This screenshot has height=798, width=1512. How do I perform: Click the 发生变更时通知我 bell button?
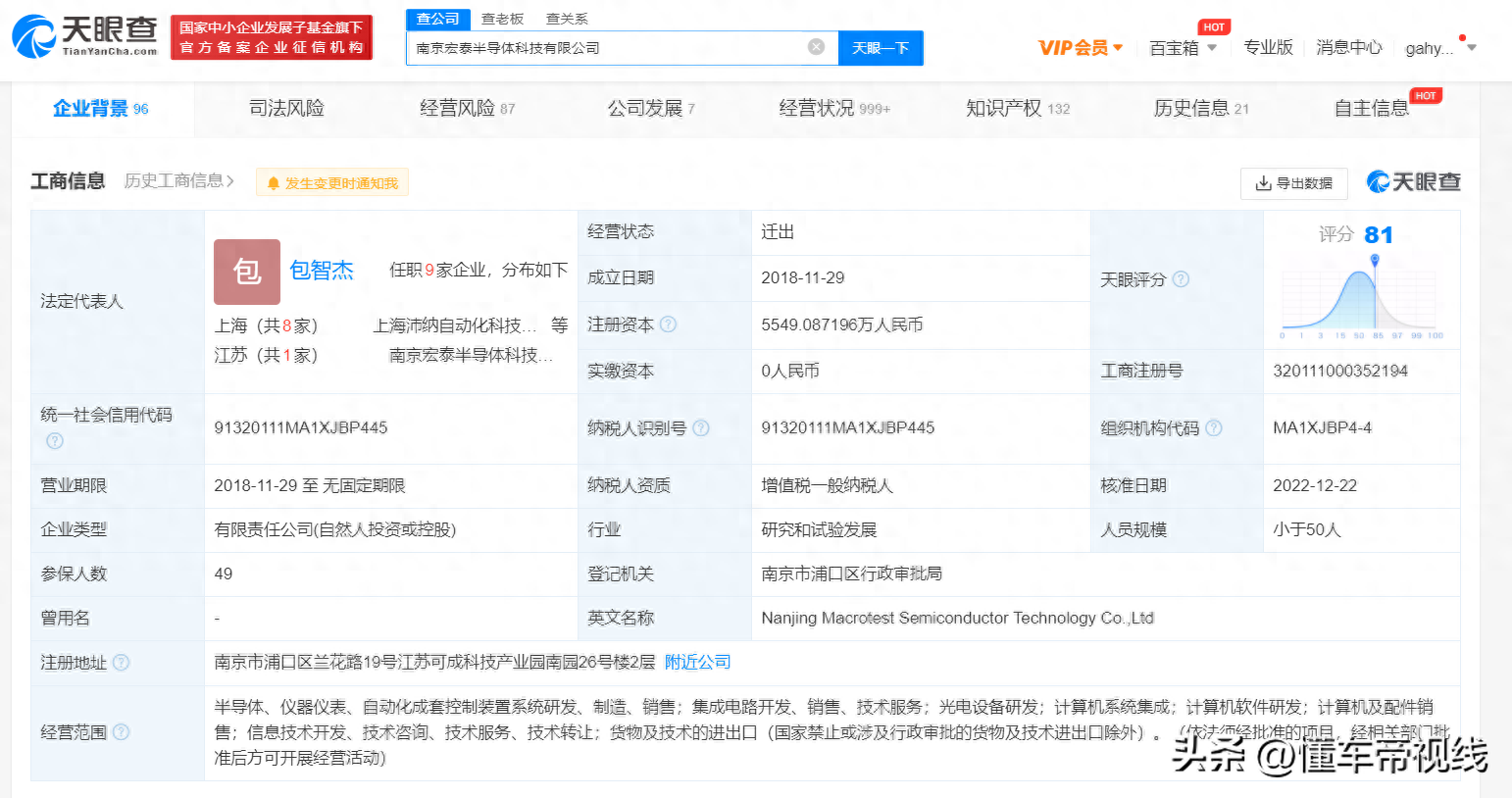tap(332, 183)
